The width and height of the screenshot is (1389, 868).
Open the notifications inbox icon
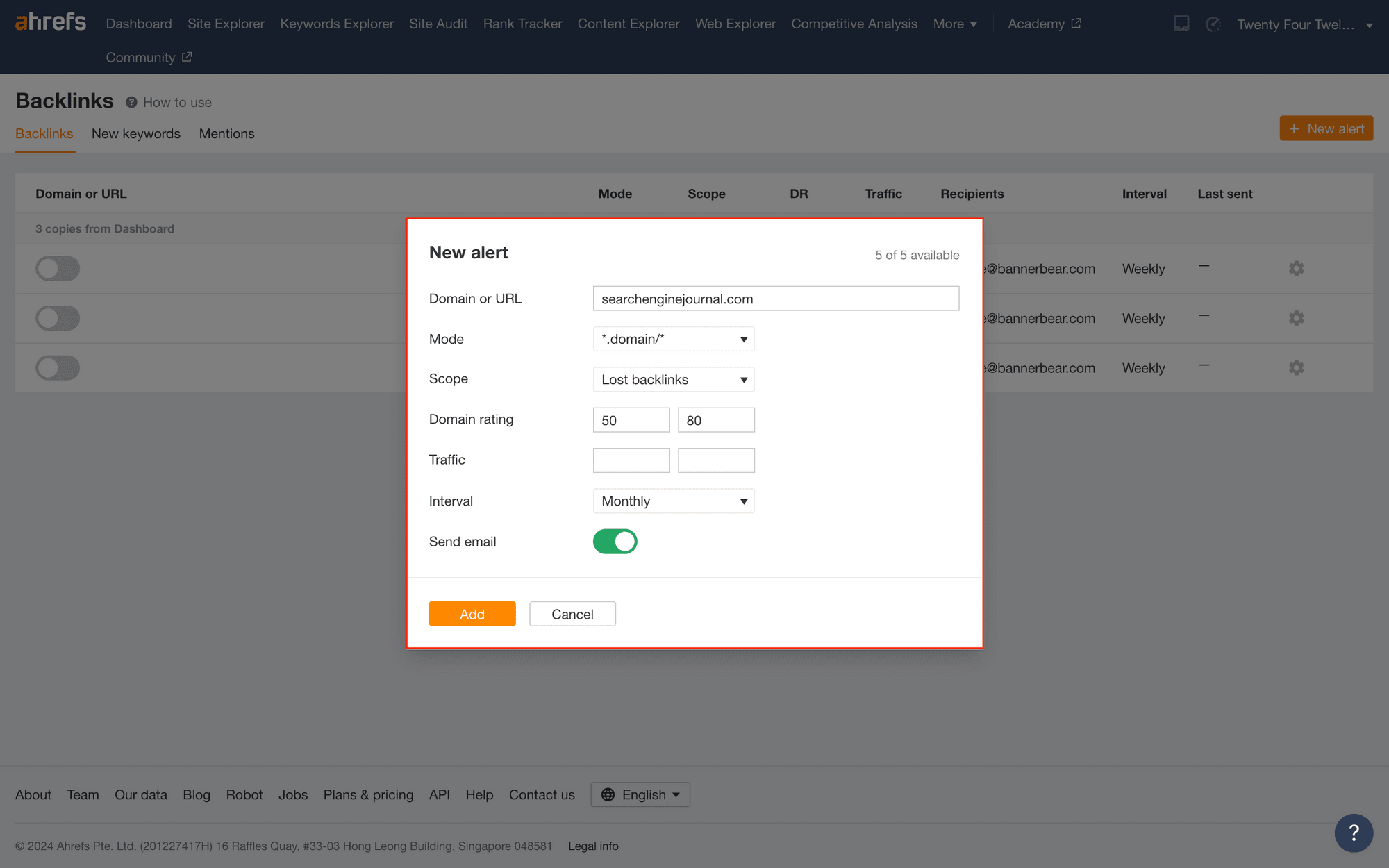(x=1181, y=24)
